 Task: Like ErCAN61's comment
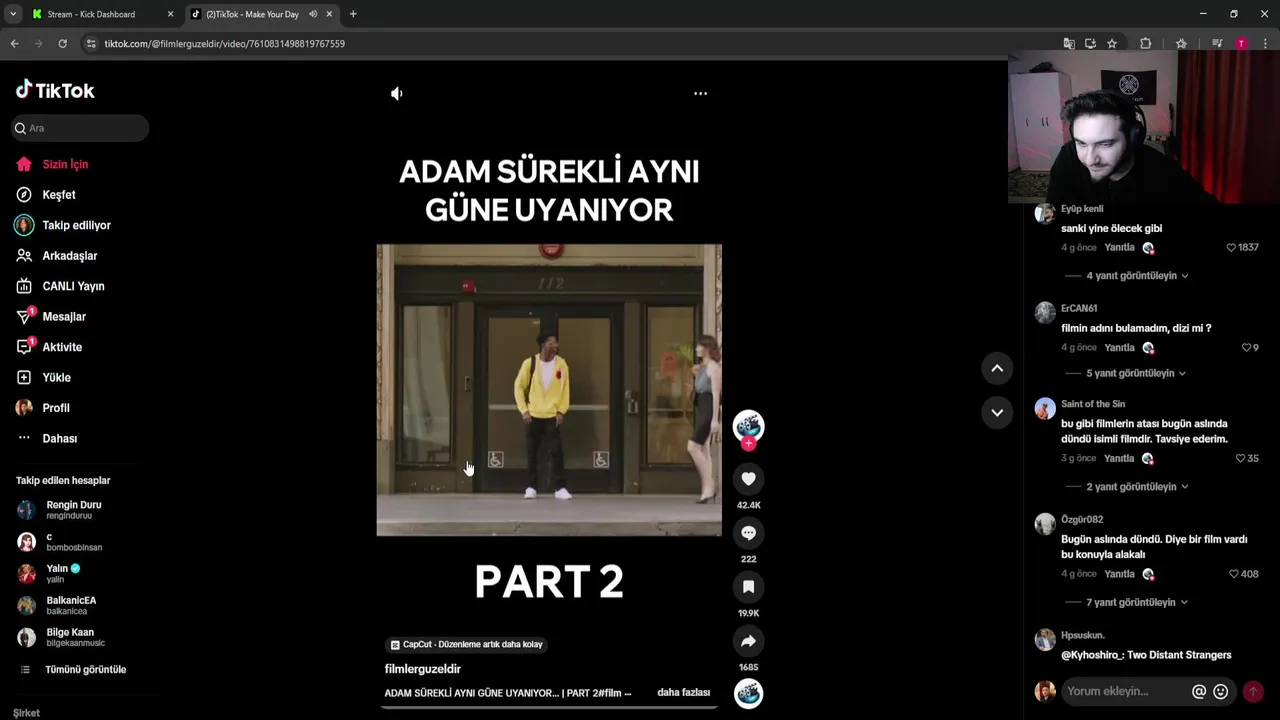click(x=1246, y=347)
